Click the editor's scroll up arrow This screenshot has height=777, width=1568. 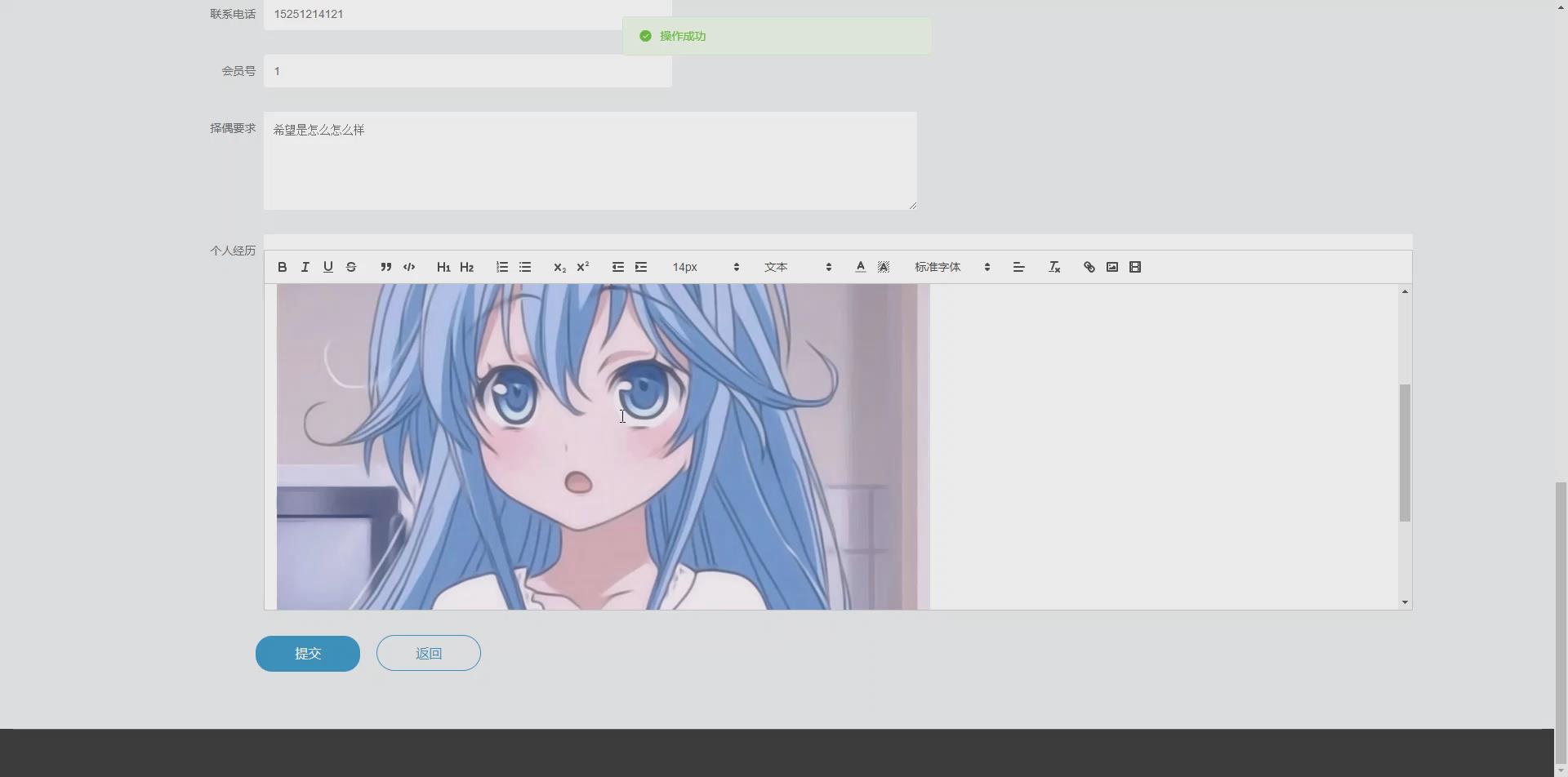1405,291
